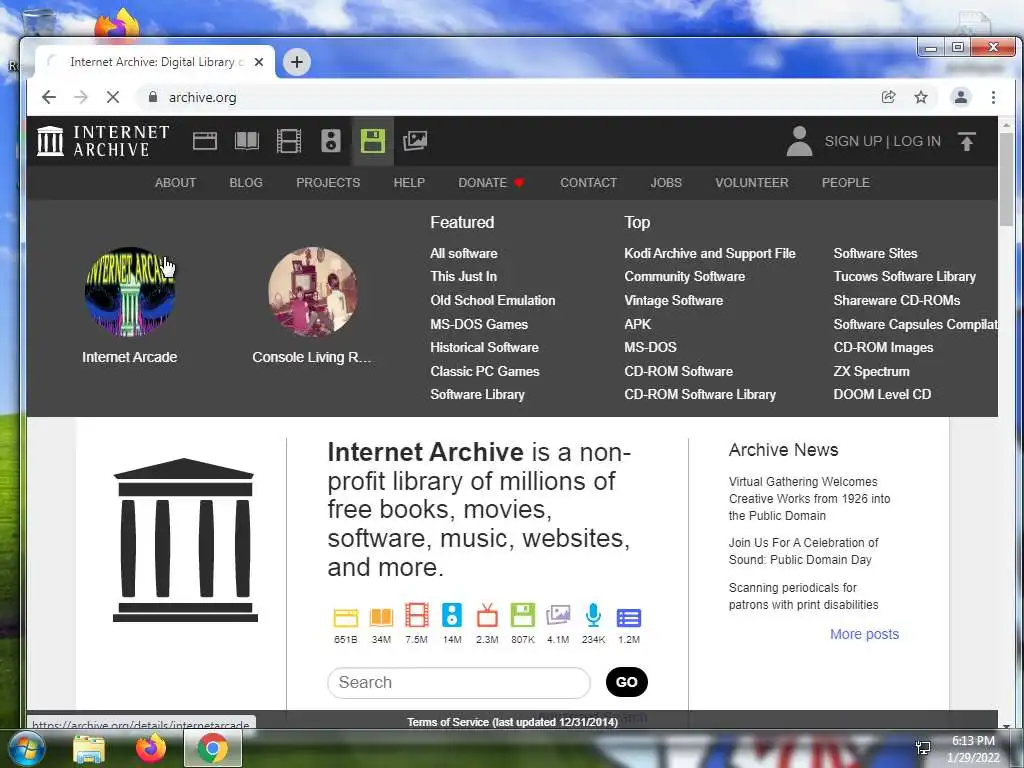Screen dimensions: 1024x768
Task: Click the TV 2.3M icon
Action: pyautogui.click(x=487, y=616)
